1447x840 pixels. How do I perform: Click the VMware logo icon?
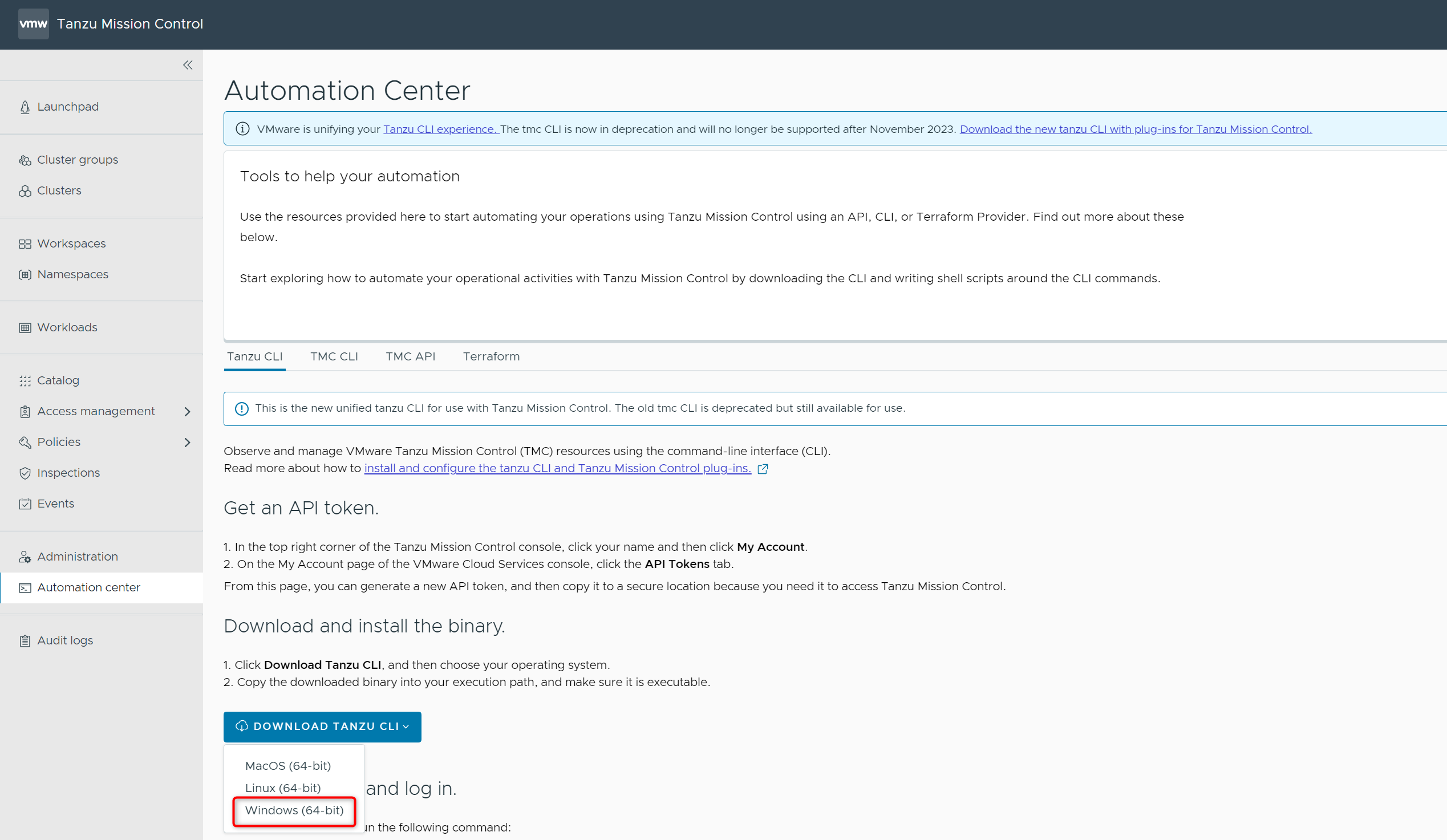coord(33,23)
